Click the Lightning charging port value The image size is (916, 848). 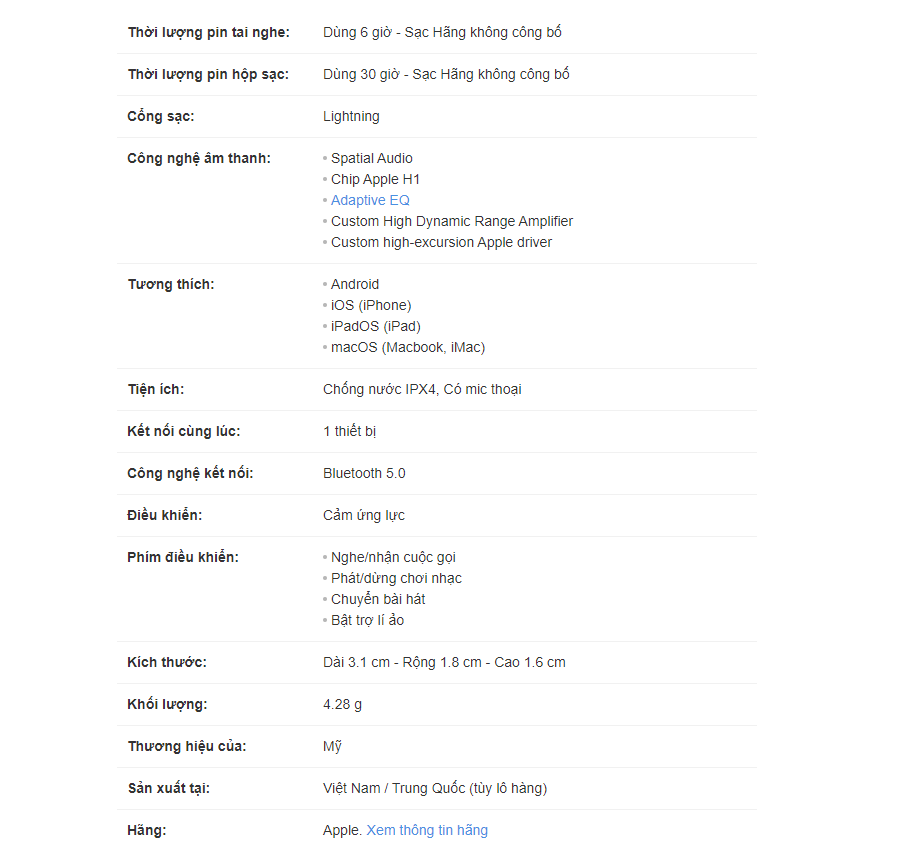tap(351, 116)
